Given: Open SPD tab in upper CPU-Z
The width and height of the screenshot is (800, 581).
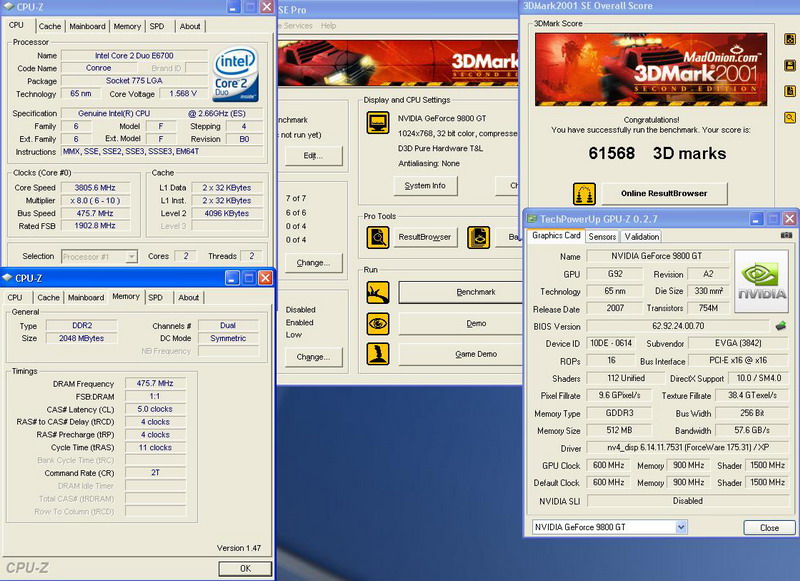Looking at the screenshot, I should pyautogui.click(x=157, y=26).
